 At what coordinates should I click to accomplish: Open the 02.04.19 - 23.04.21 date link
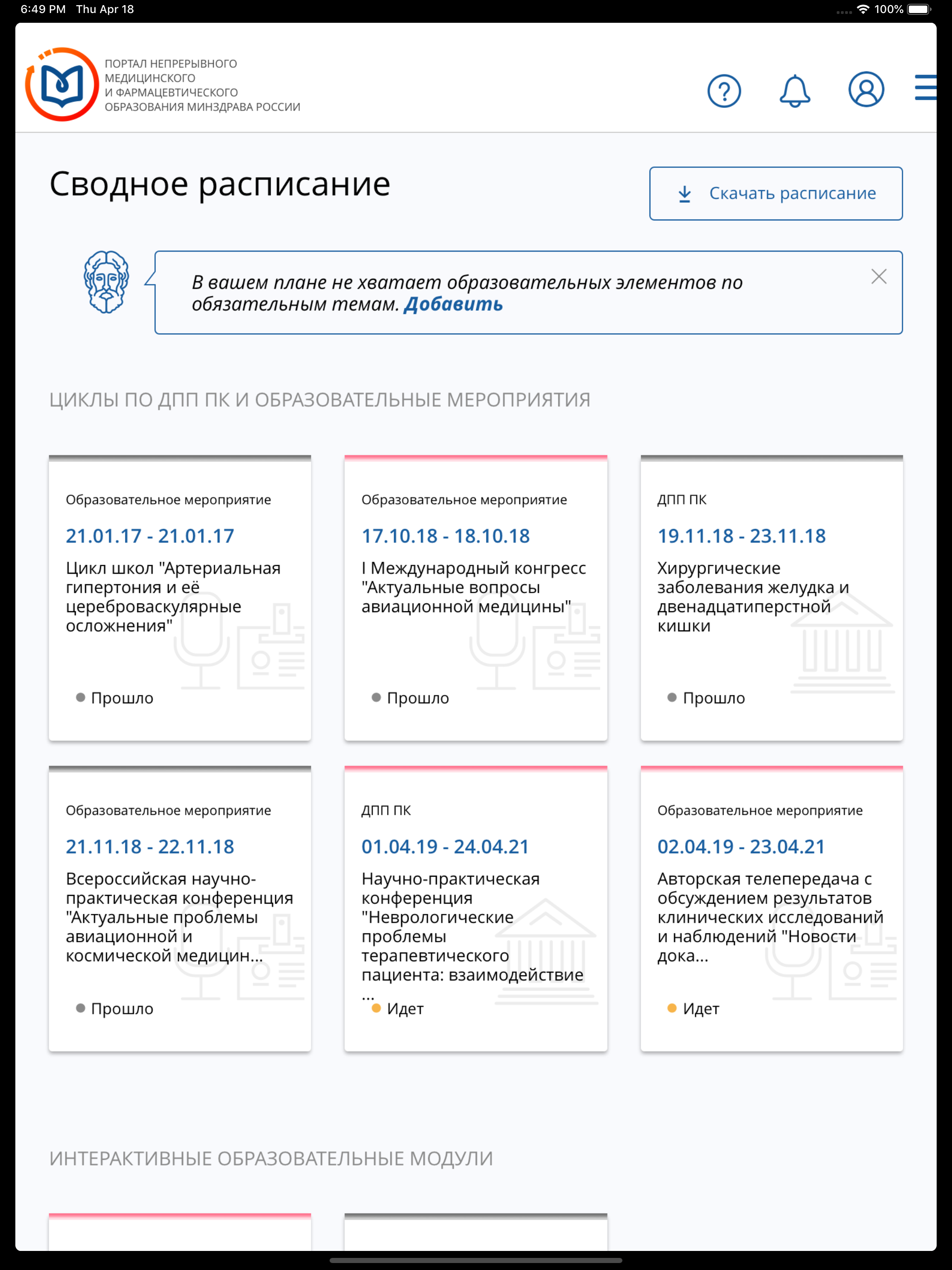point(740,847)
